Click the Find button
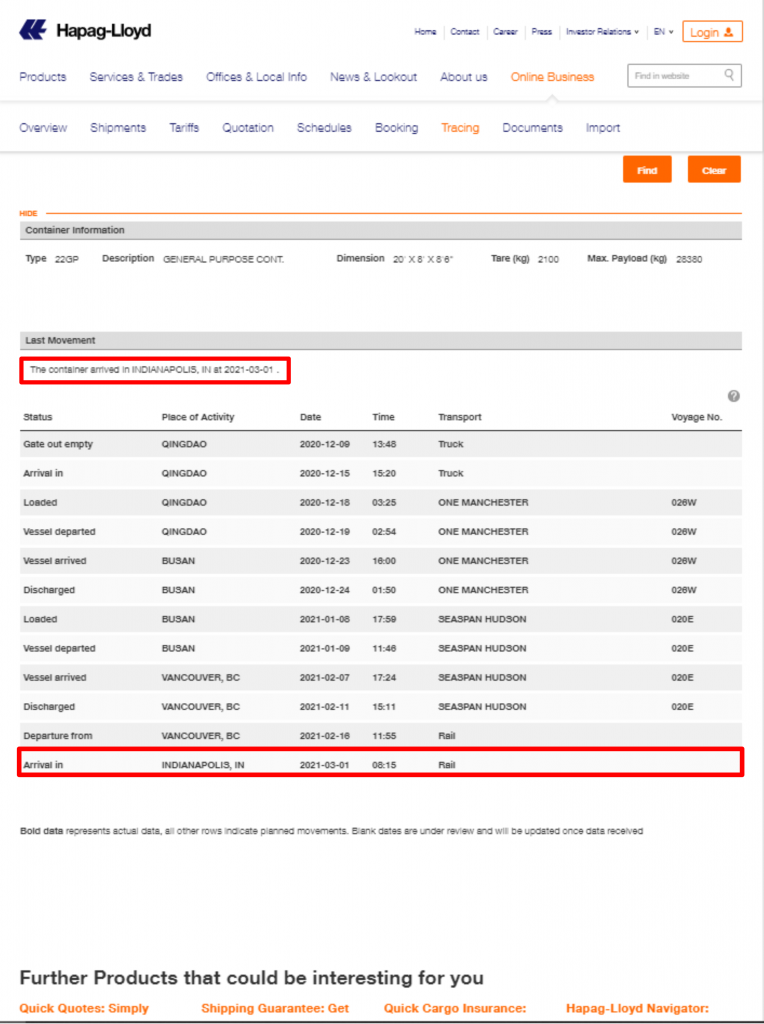The image size is (764, 1024). point(647,170)
